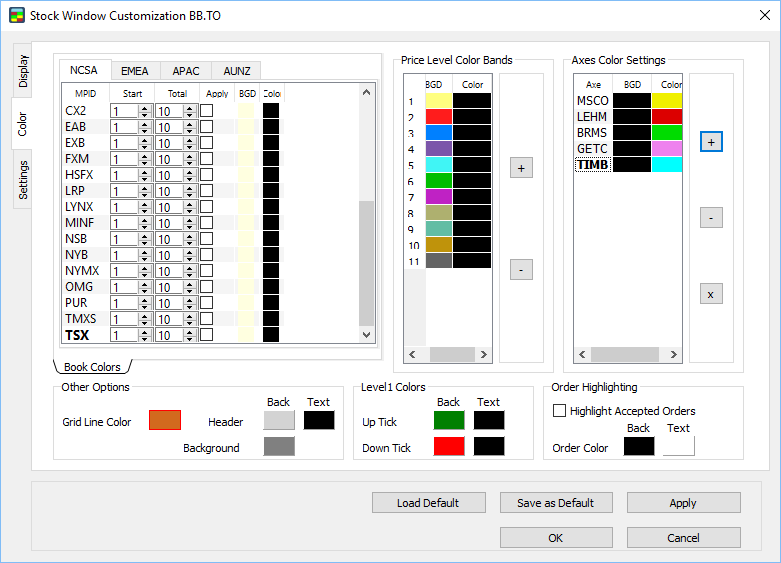Image resolution: width=781 pixels, height=563 pixels.
Task: Increment Total spinner for the OMG row
Action: tap(190, 284)
